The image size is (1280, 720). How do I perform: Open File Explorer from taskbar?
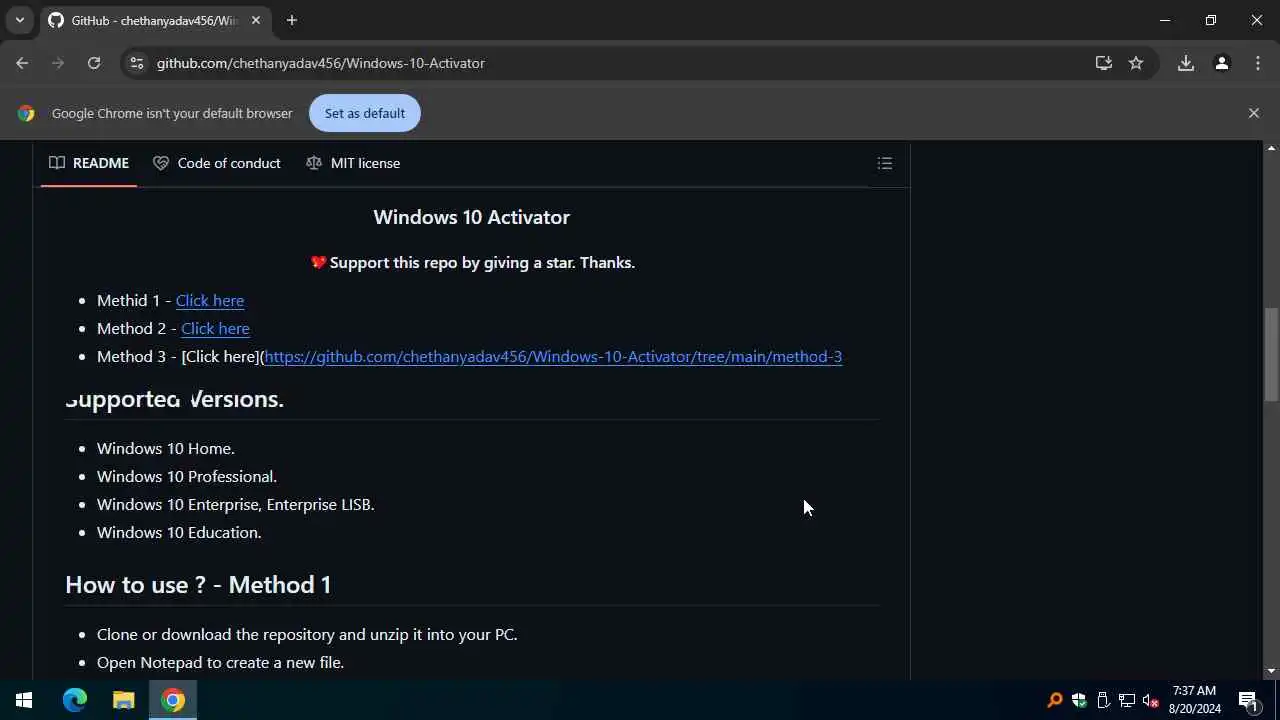[x=123, y=700]
